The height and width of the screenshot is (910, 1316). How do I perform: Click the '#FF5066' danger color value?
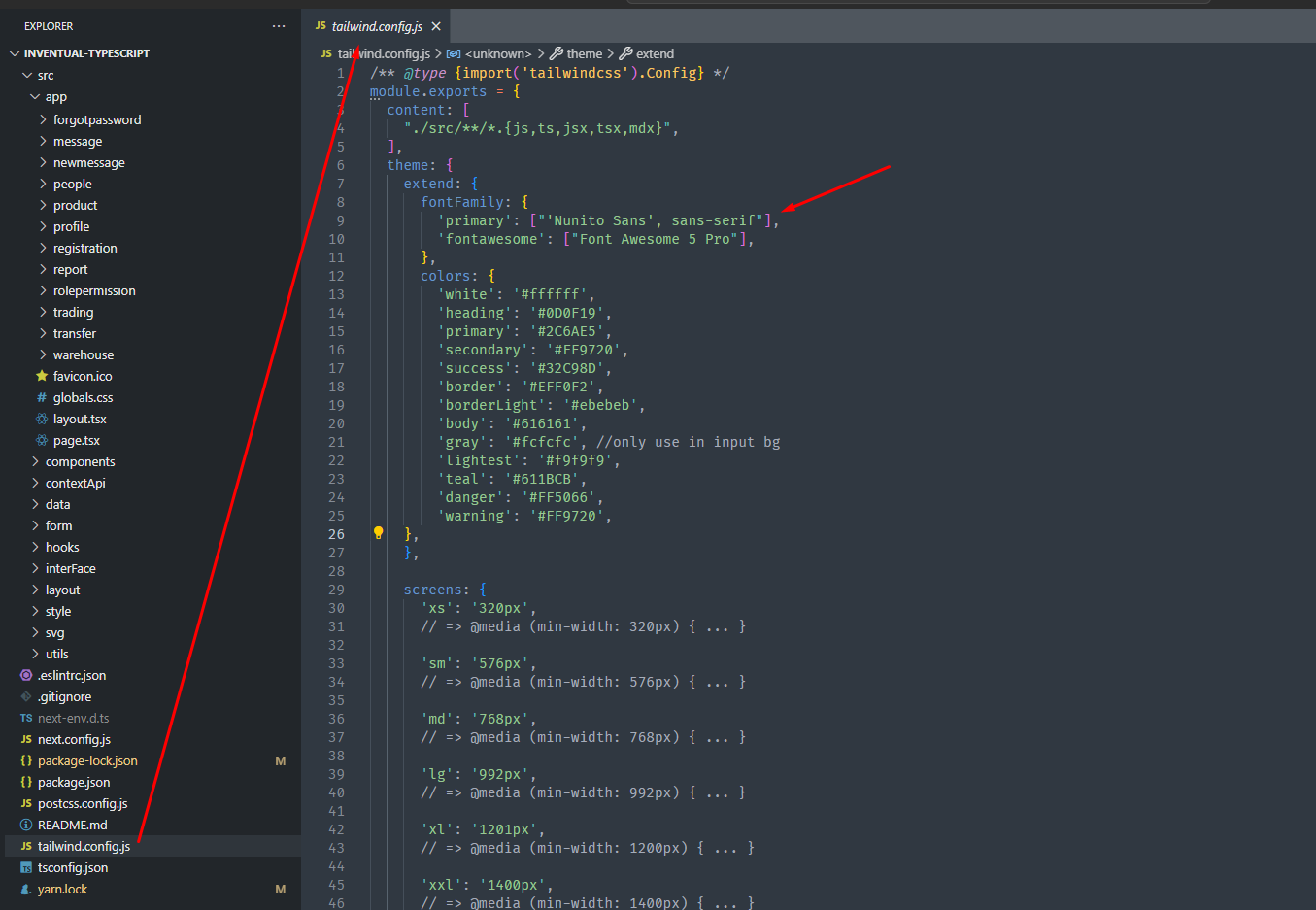point(559,497)
